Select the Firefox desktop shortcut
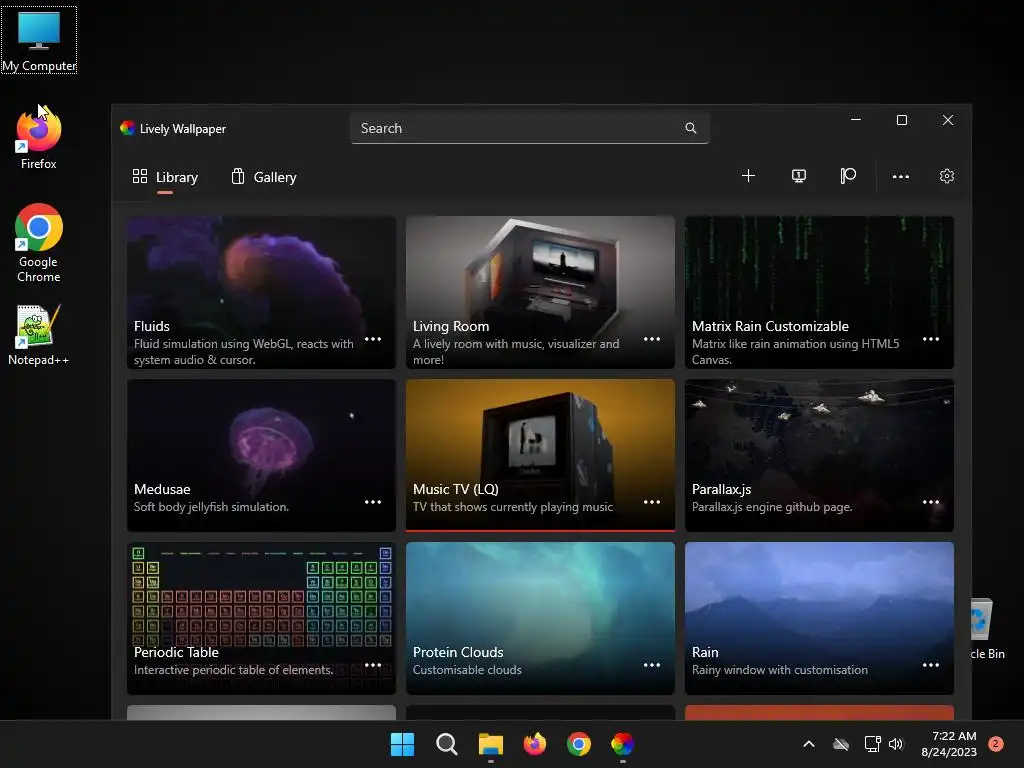The width and height of the screenshot is (1024, 768). [x=39, y=138]
